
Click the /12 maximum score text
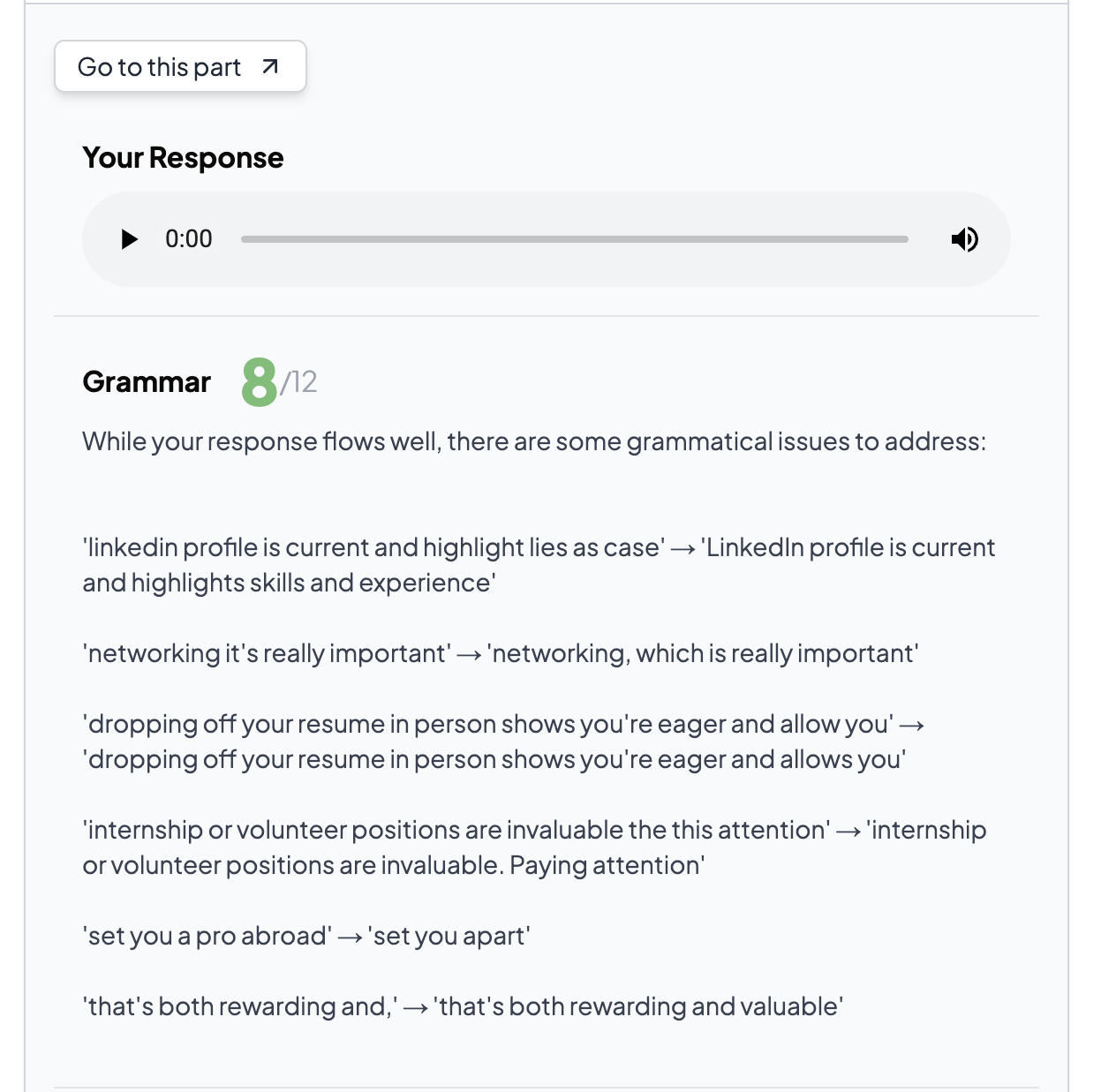tap(299, 382)
